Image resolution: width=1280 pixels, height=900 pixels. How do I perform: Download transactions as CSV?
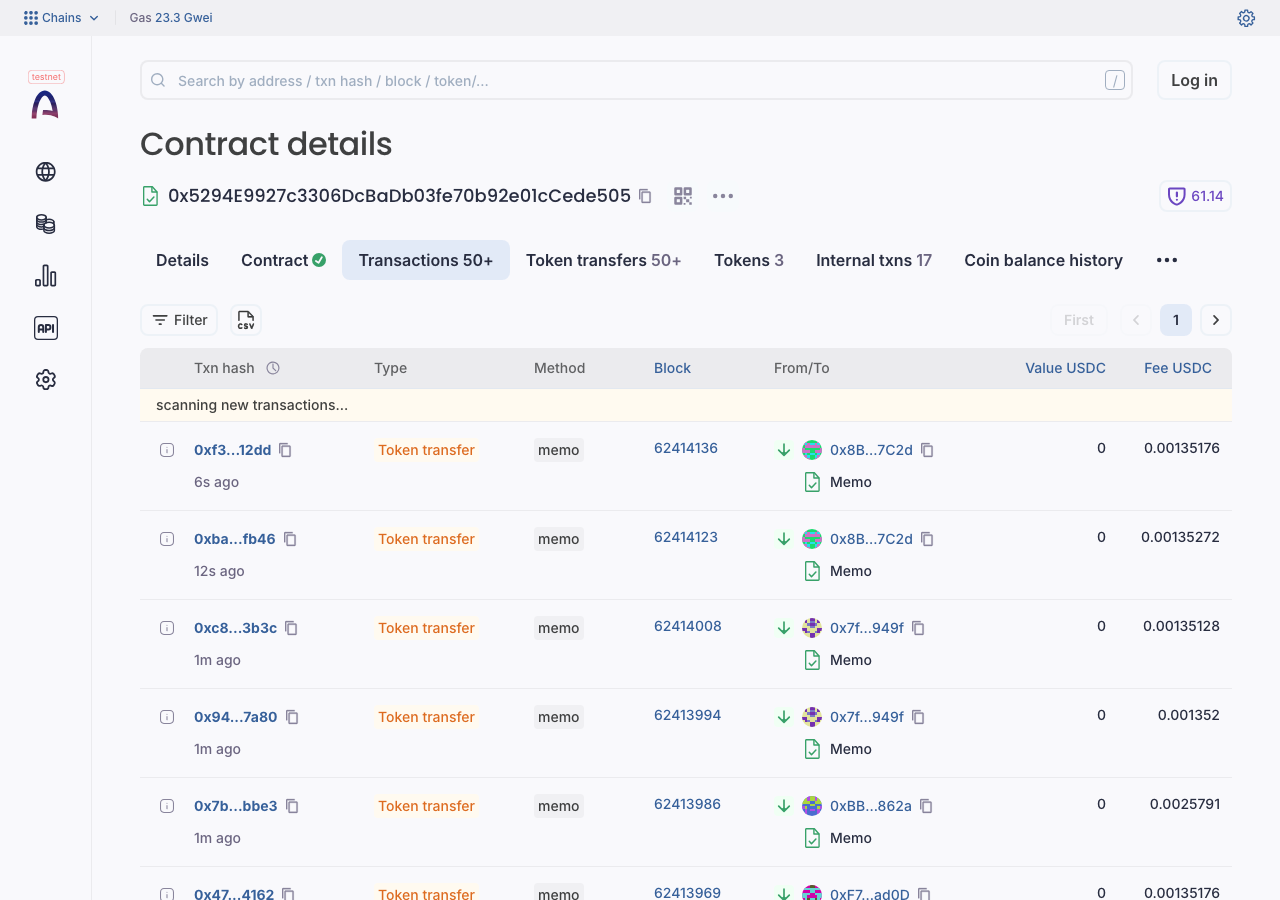246,320
